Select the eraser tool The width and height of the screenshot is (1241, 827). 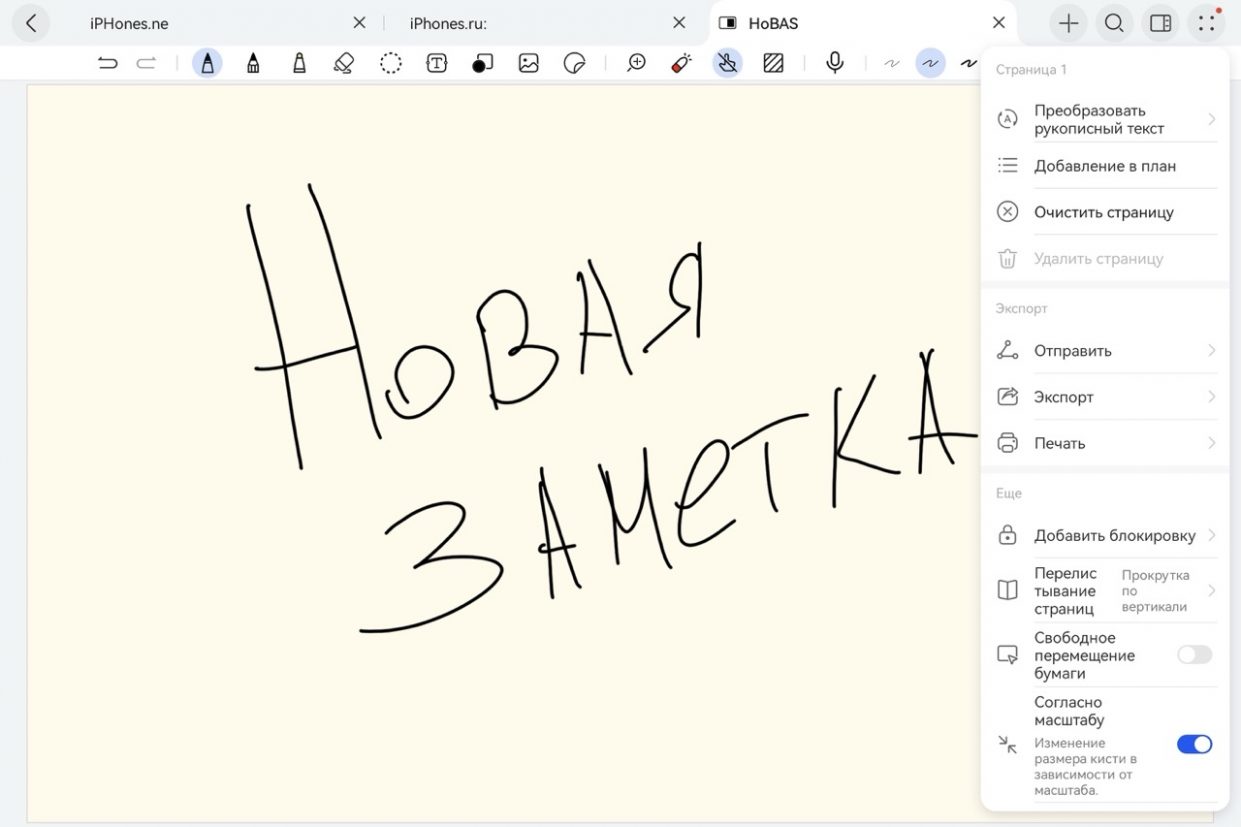344,63
